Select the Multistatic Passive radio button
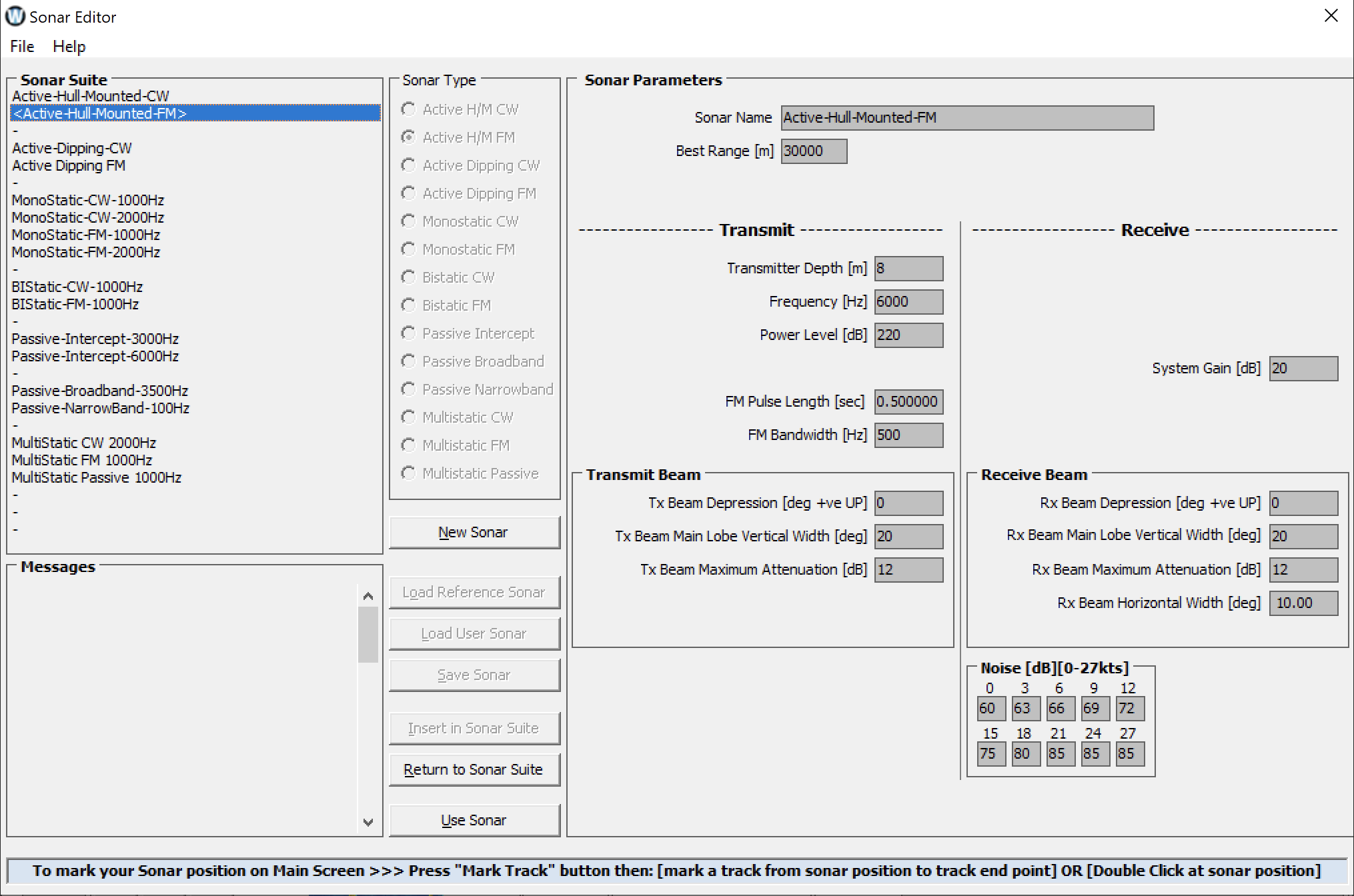The height and width of the screenshot is (896, 1354). click(408, 473)
